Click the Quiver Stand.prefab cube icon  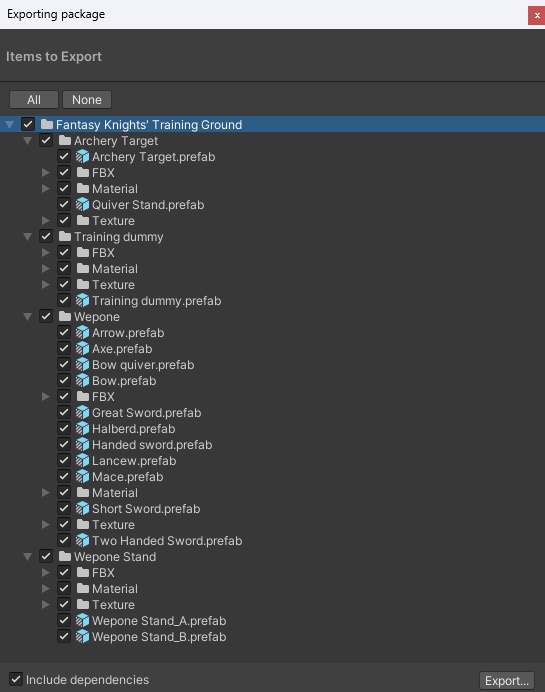point(82,204)
